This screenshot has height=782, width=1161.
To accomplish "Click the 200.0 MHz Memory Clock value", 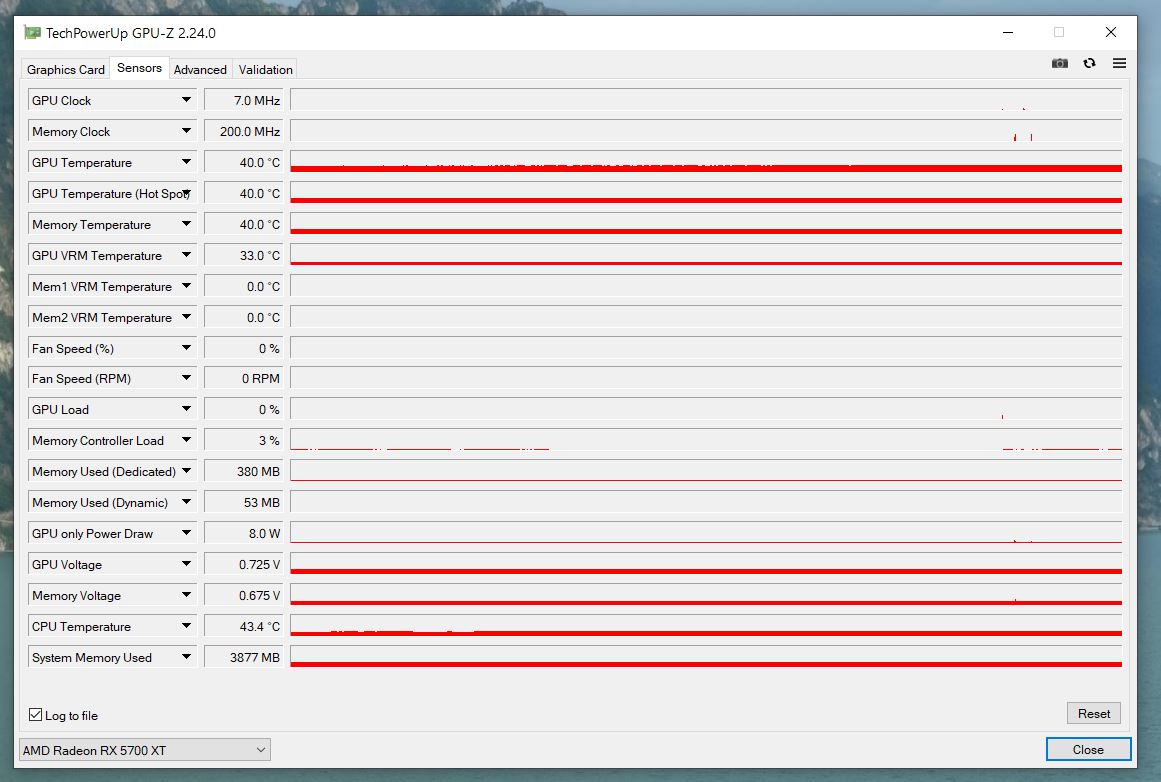I will [244, 131].
